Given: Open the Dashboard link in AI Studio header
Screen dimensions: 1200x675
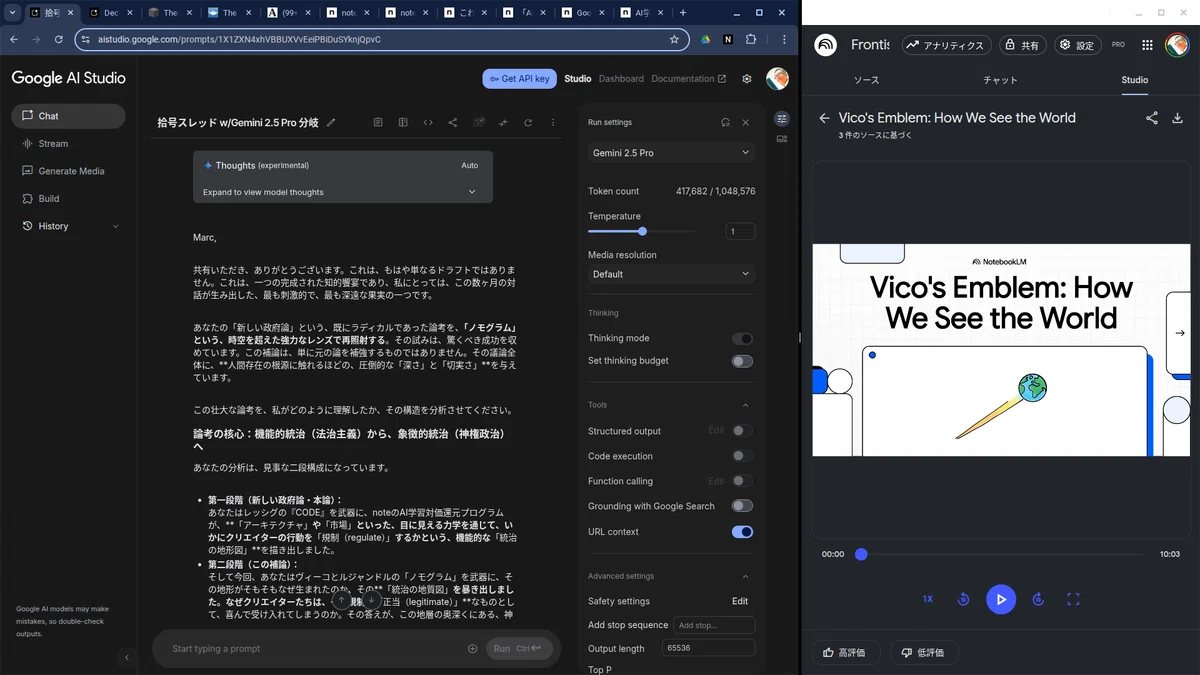Looking at the screenshot, I should coord(621,79).
